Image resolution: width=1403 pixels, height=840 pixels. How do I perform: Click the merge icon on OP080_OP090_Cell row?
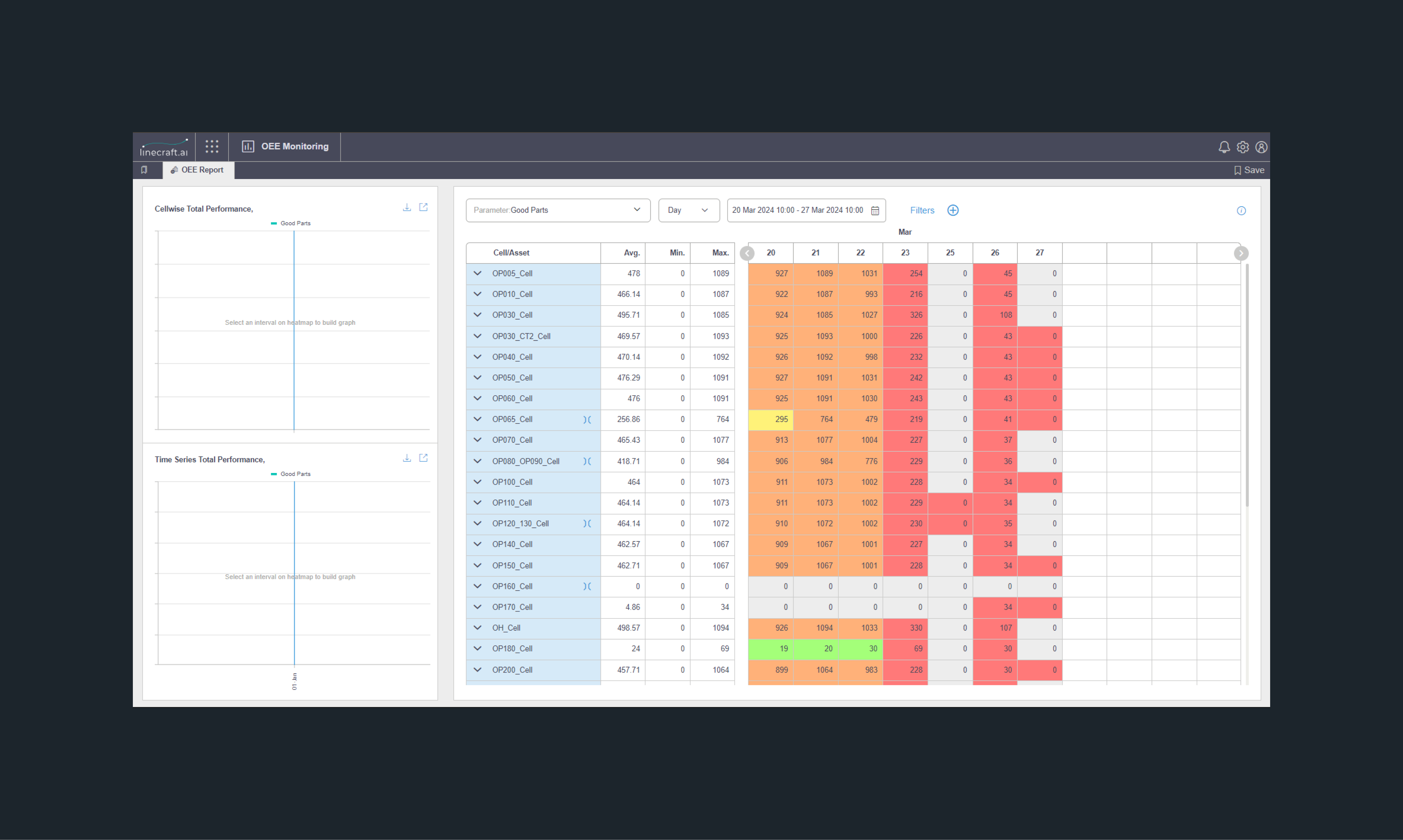(x=588, y=461)
